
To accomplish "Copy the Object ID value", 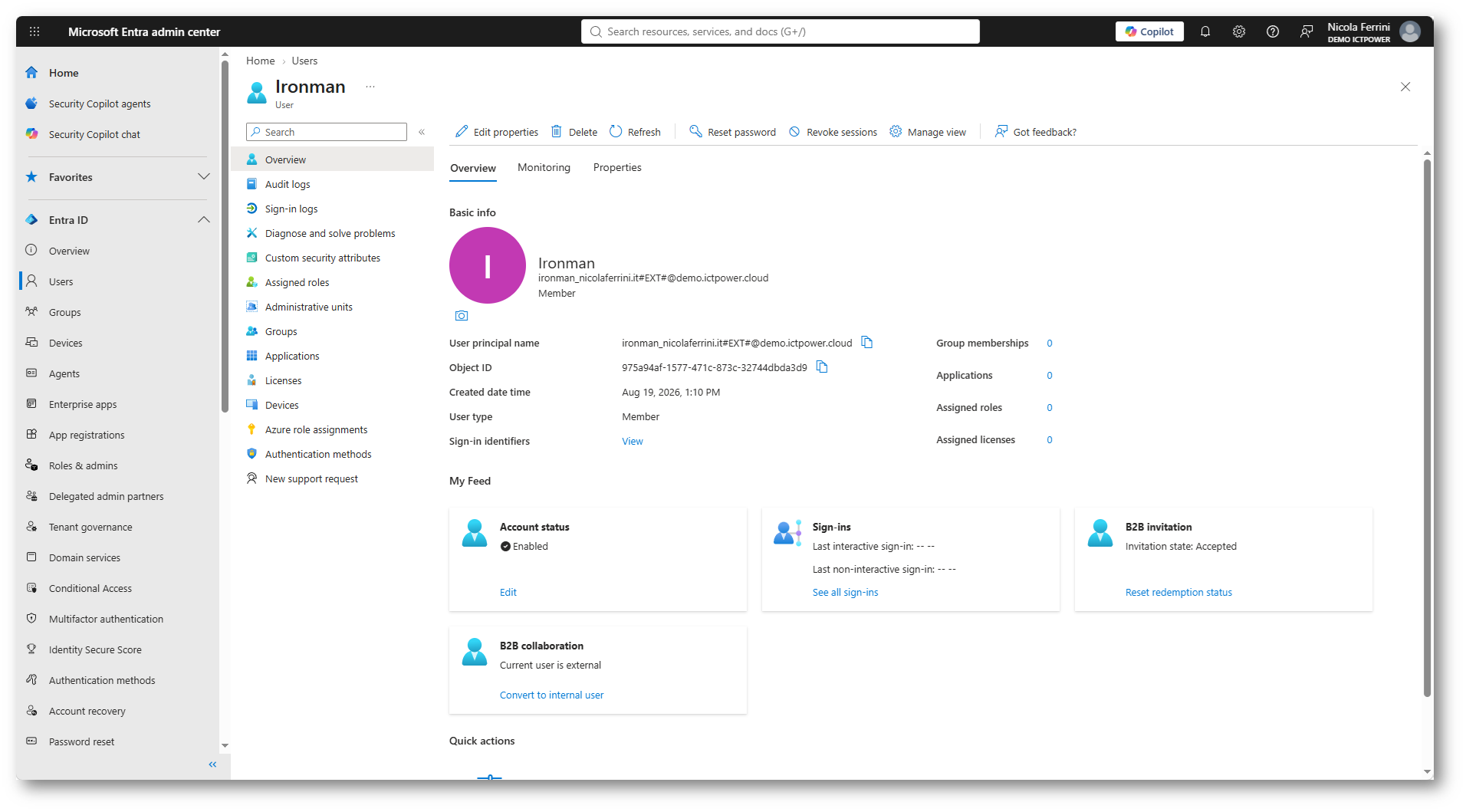I will (822, 367).
